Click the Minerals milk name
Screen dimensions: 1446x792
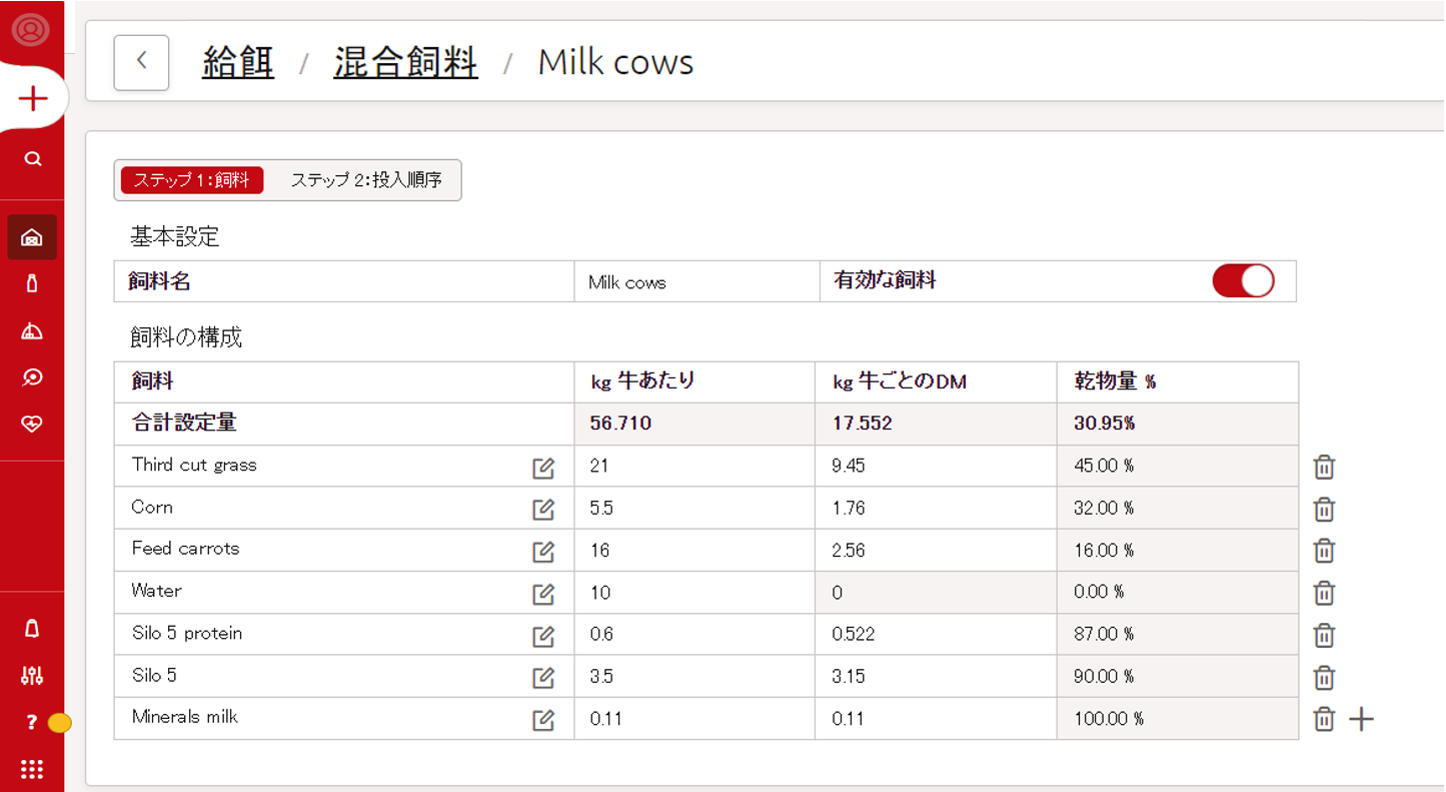185,716
